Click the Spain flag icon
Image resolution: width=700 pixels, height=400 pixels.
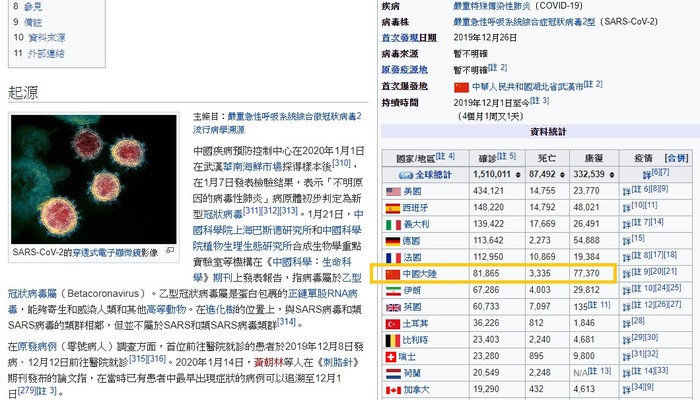[x=393, y=208]
